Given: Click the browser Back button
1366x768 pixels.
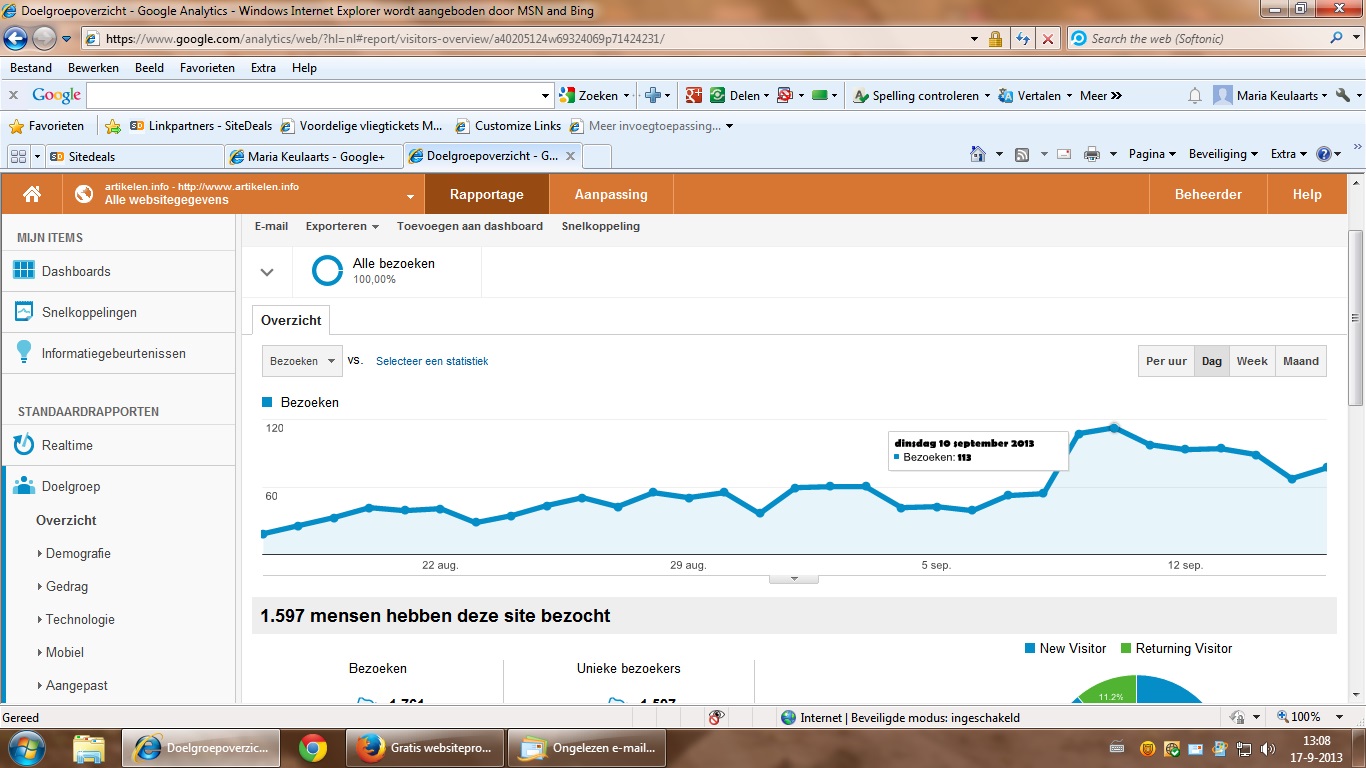Looking at the screenshot, I should [16, 39].
